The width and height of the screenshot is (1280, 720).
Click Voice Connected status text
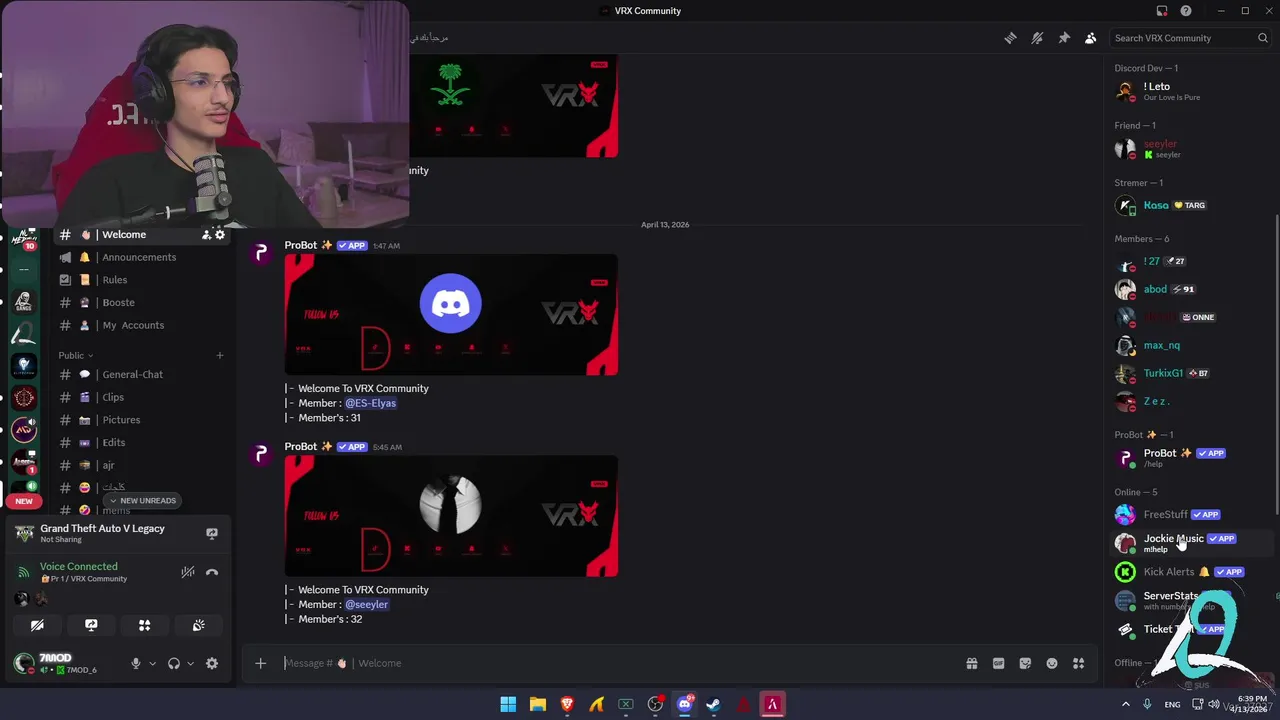pyautogui.click(x=78, y=566)
